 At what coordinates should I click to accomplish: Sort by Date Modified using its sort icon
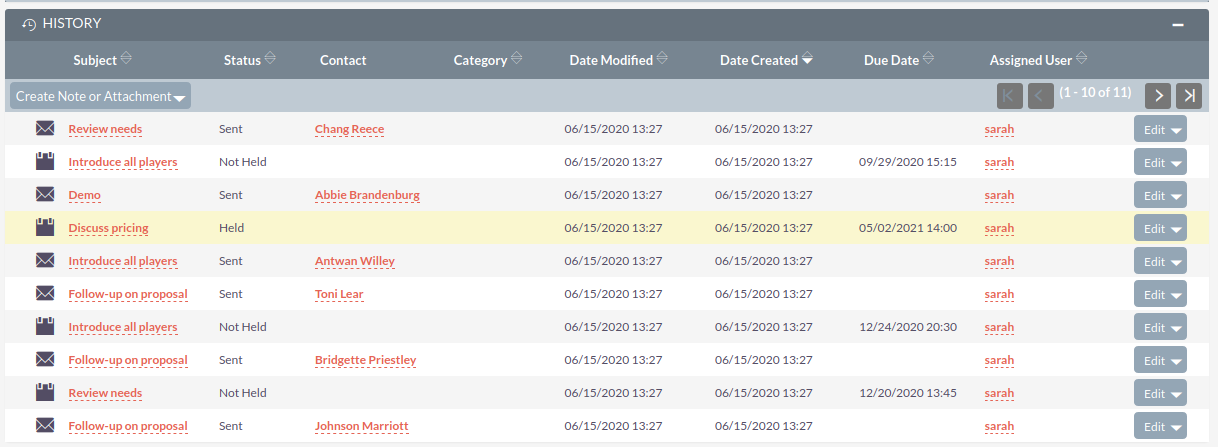[x=662, y=59]
